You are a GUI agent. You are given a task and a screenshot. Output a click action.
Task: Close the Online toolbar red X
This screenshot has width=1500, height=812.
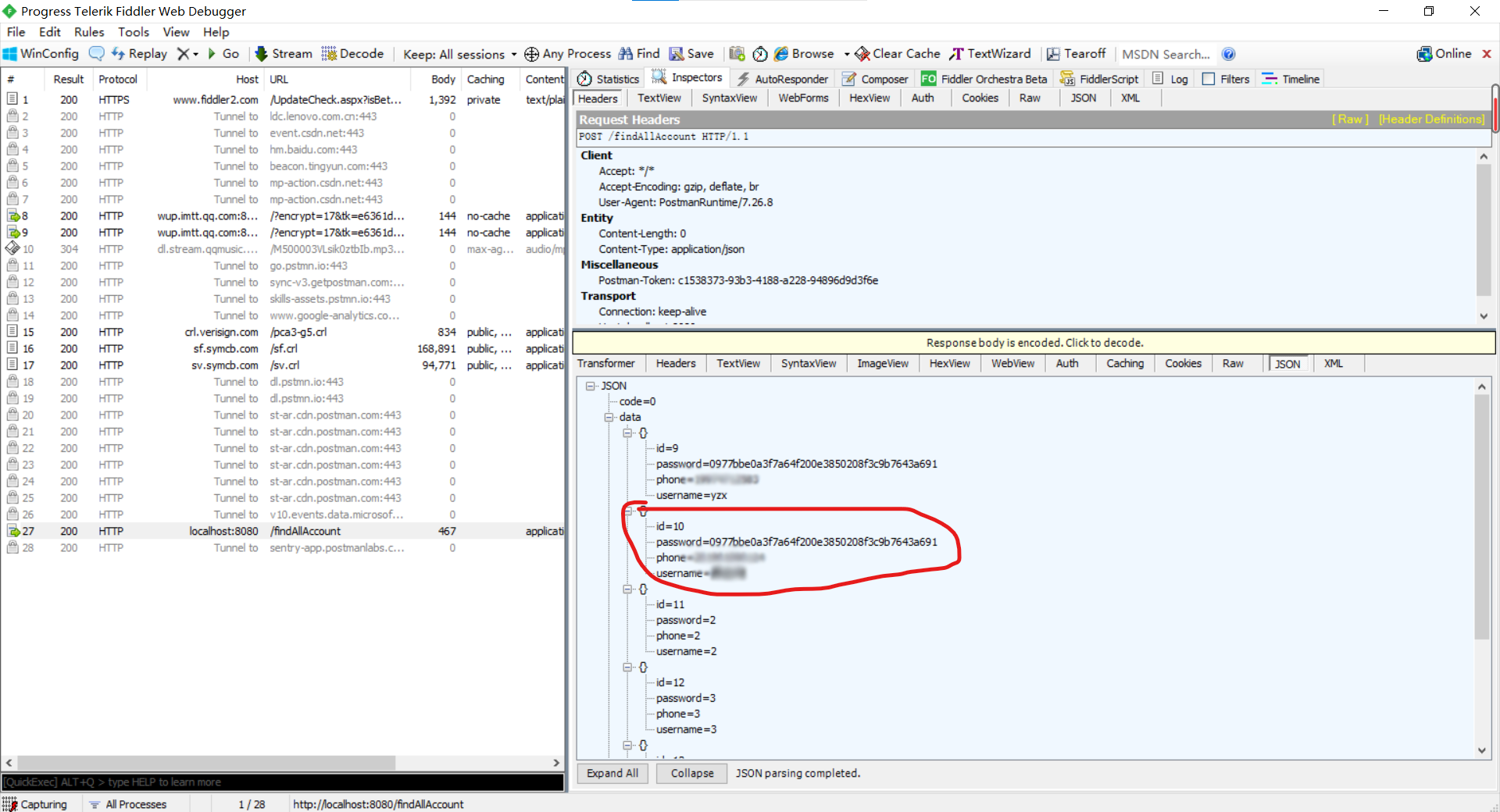[1487, 54]
